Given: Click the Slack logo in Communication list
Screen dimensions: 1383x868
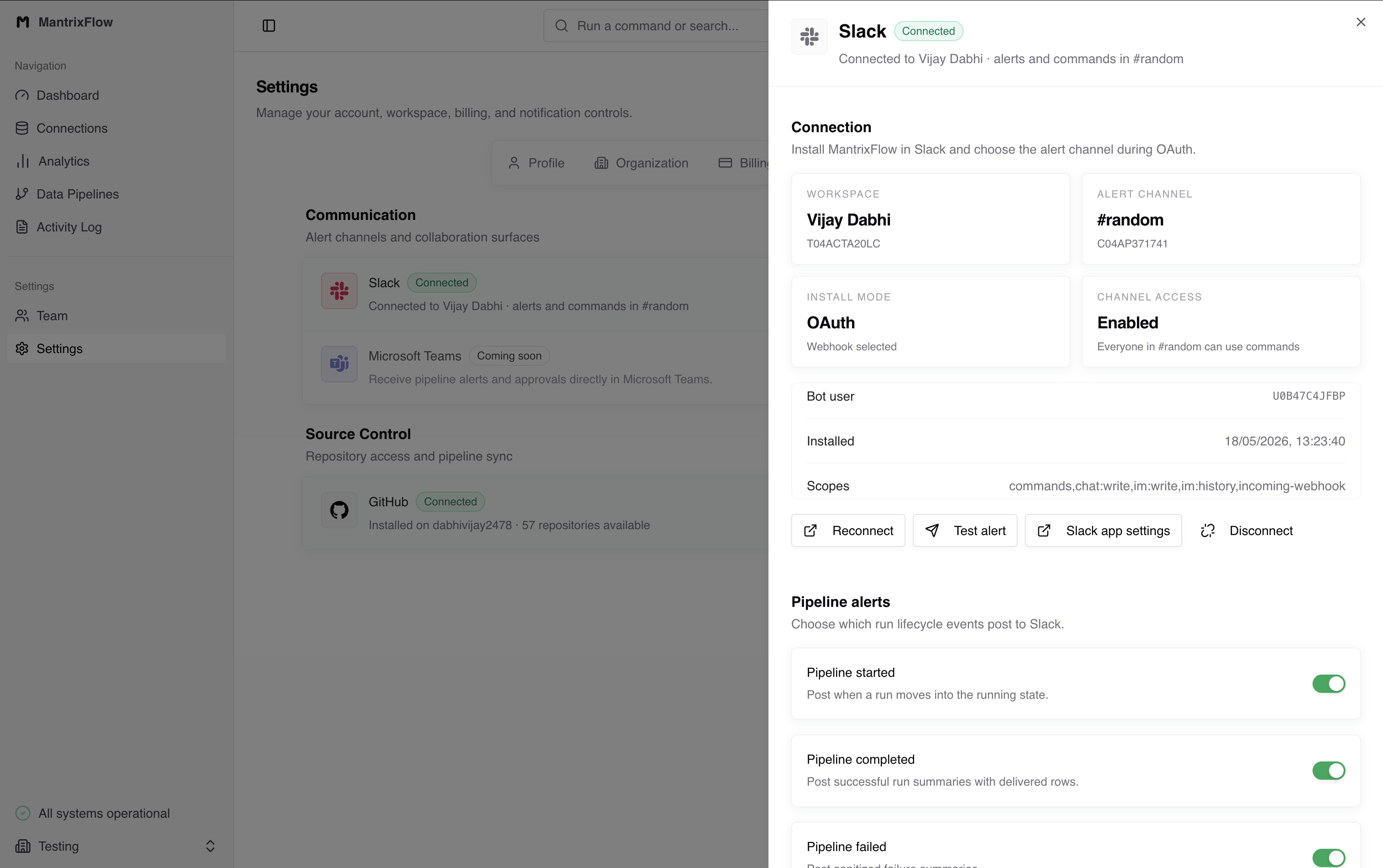Looking at the screenshot, I should point(339,291).
